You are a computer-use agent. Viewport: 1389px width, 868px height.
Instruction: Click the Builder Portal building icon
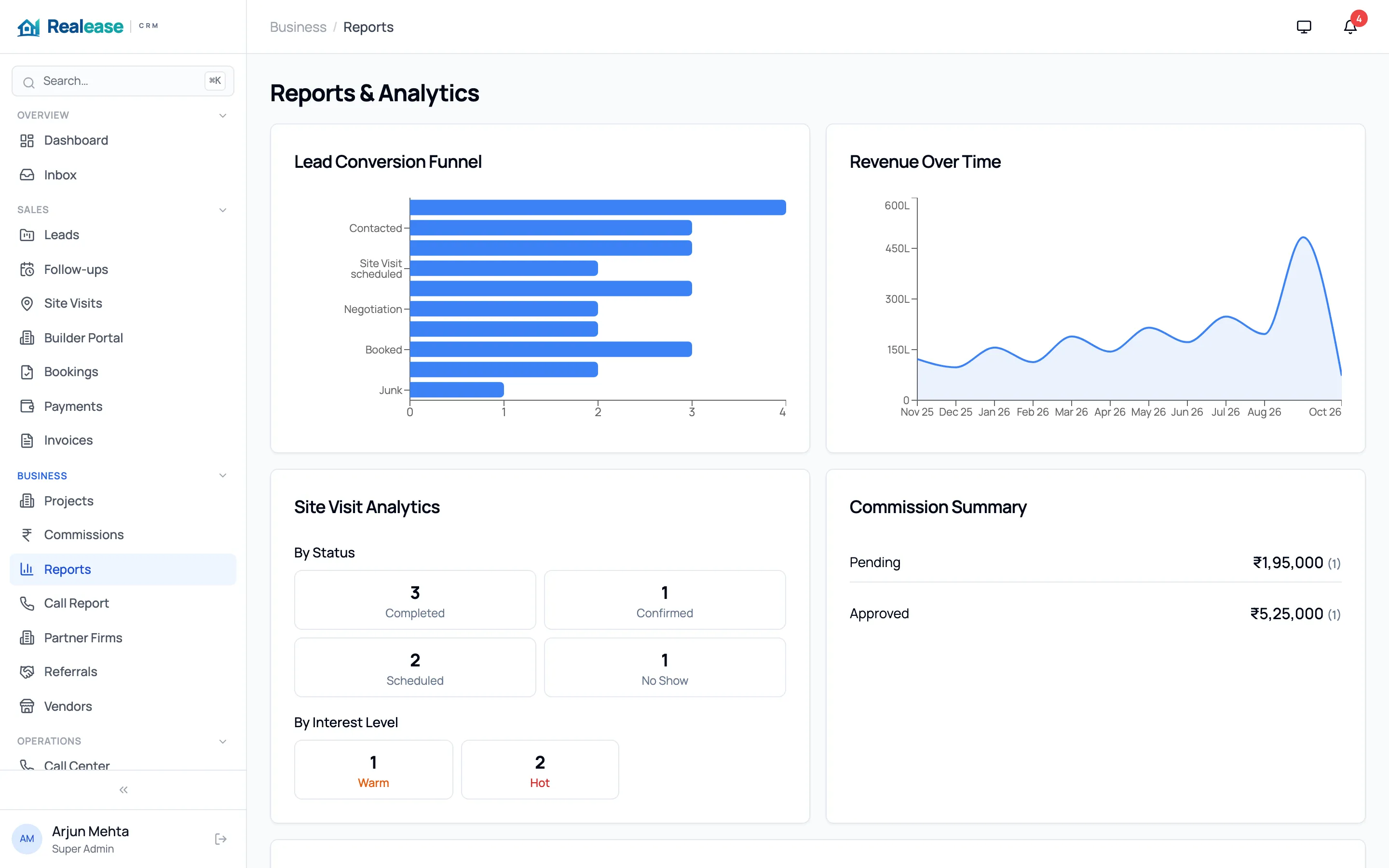point(27,338)
